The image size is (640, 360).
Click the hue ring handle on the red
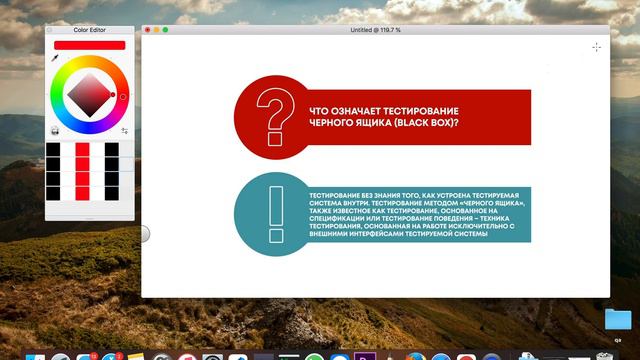[123, 97]
